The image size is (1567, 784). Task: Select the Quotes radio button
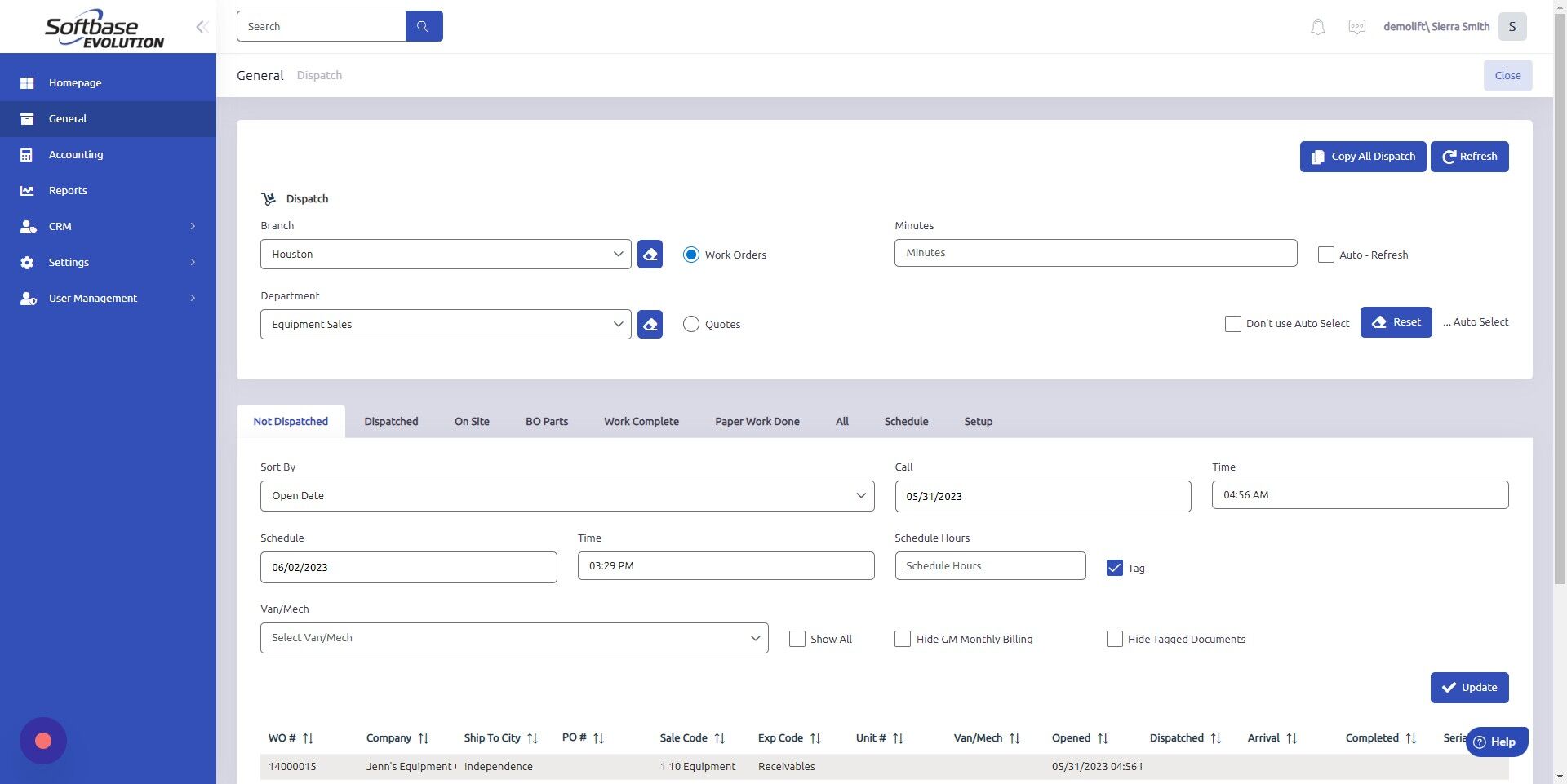coord(691,324)
